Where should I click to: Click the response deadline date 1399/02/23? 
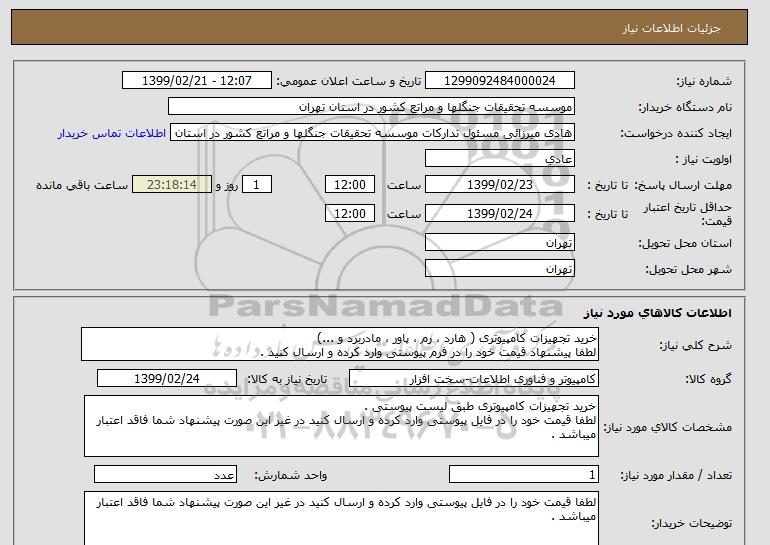point(499,185)
